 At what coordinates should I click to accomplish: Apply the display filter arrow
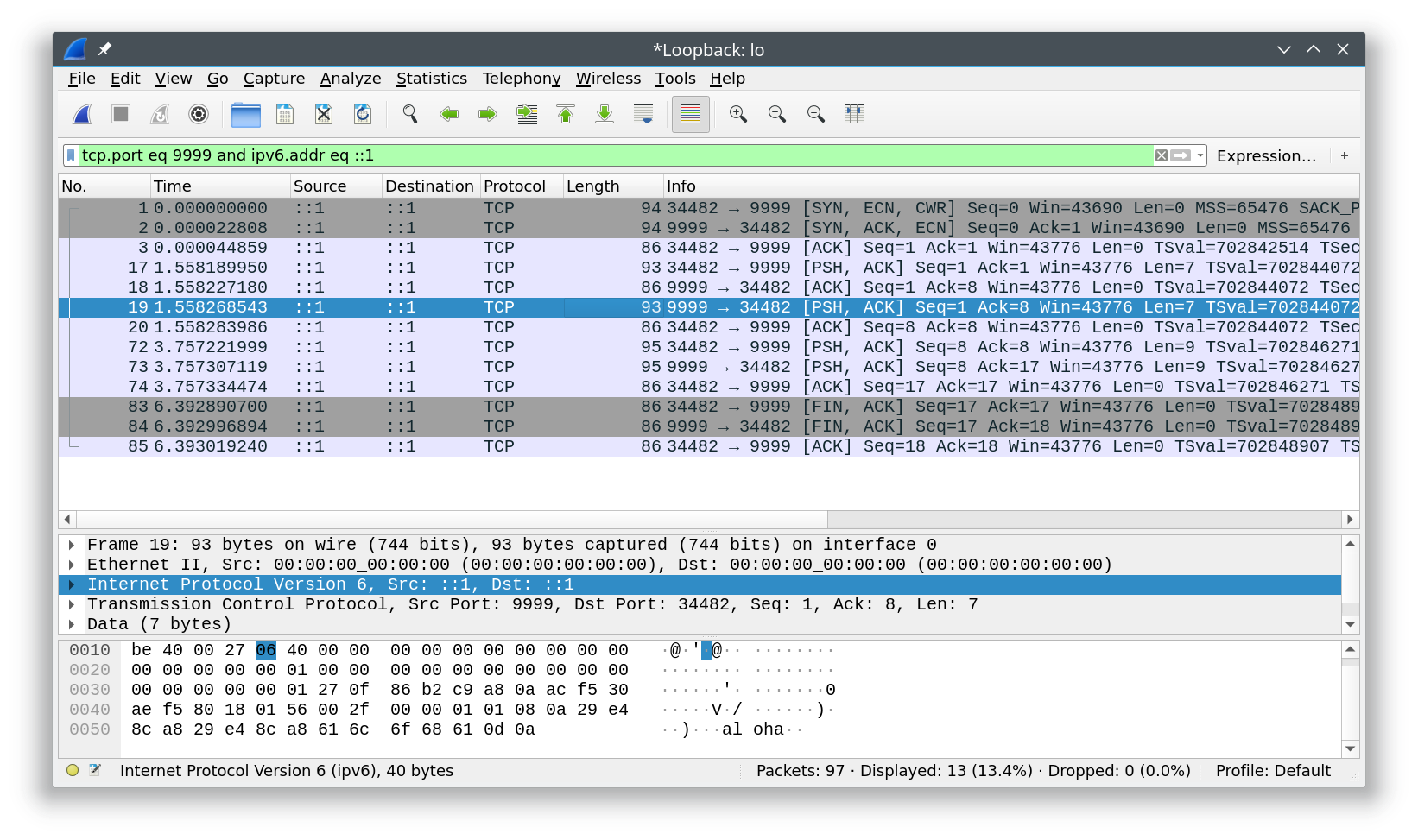pyautogui.click(x=1181, y=155)
